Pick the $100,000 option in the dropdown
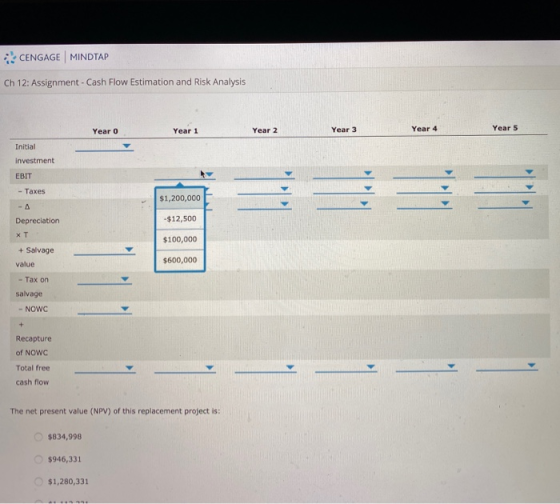The image size is (560, 504). (x=180, y=239)
